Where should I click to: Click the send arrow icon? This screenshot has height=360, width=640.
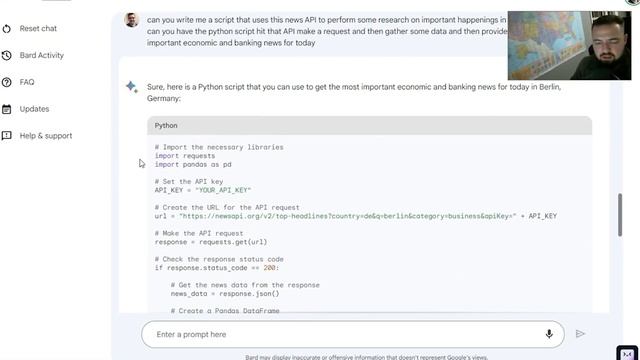coord(580,334)
